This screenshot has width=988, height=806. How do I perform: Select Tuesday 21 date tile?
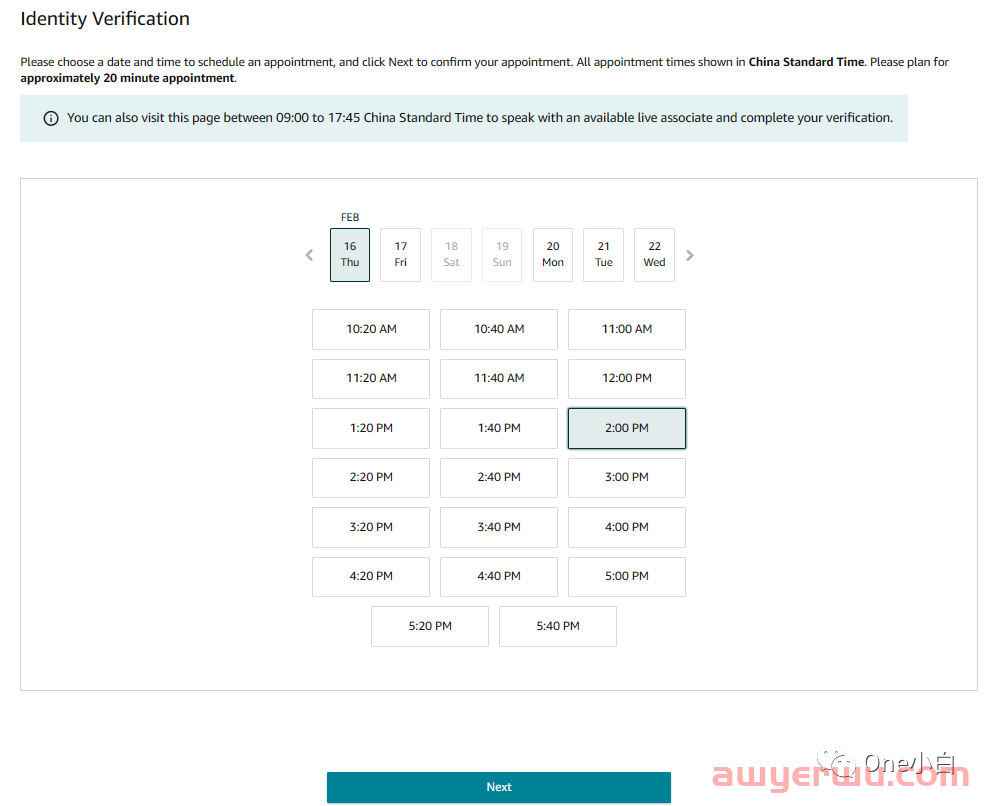(603, 255)
